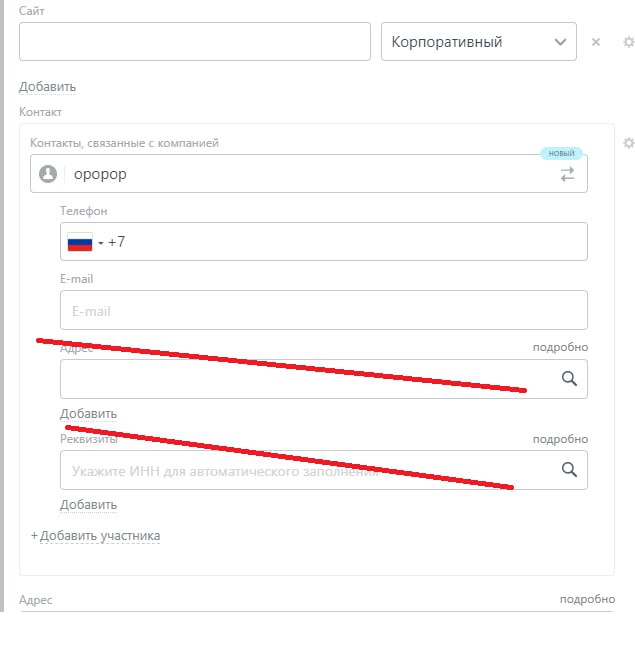This screenshot has height=650, width=635.
Task: Click the contact avatar icon near оророр
Action: click(x=47, y=174)
